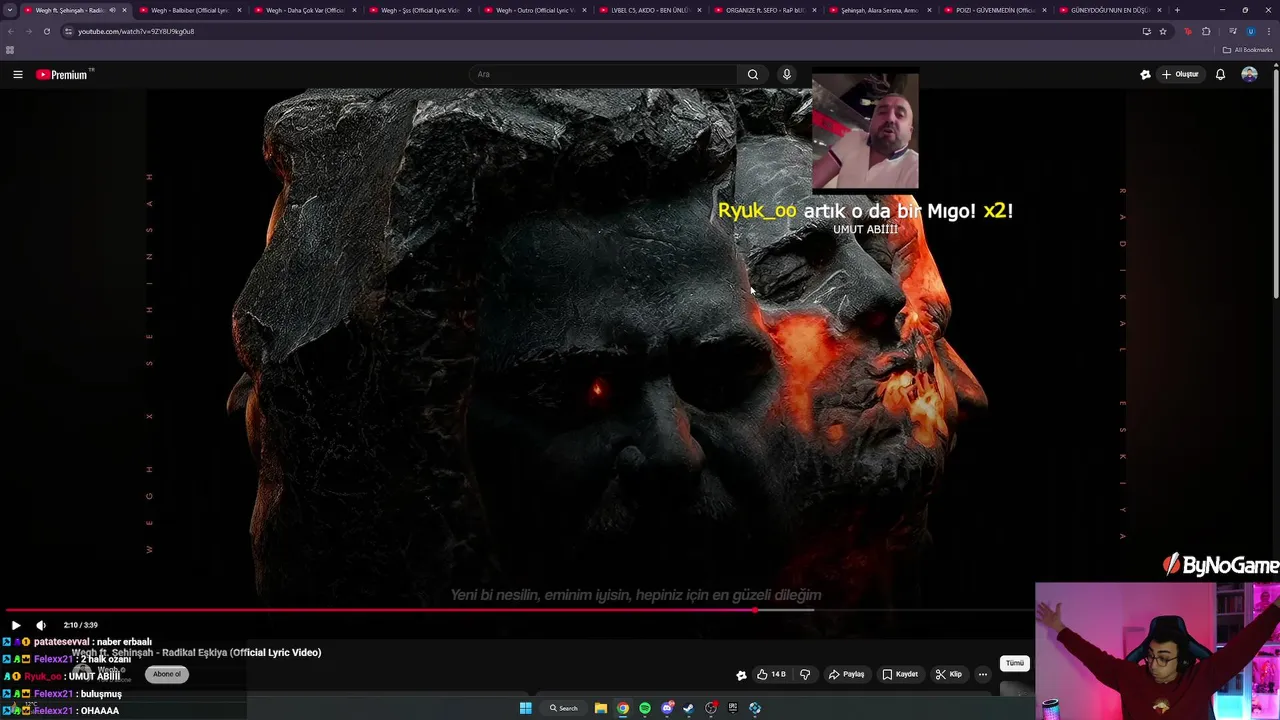Open Spotify from the taskbar
Viewport: 1280px width, 720px height.
(645, 708)
